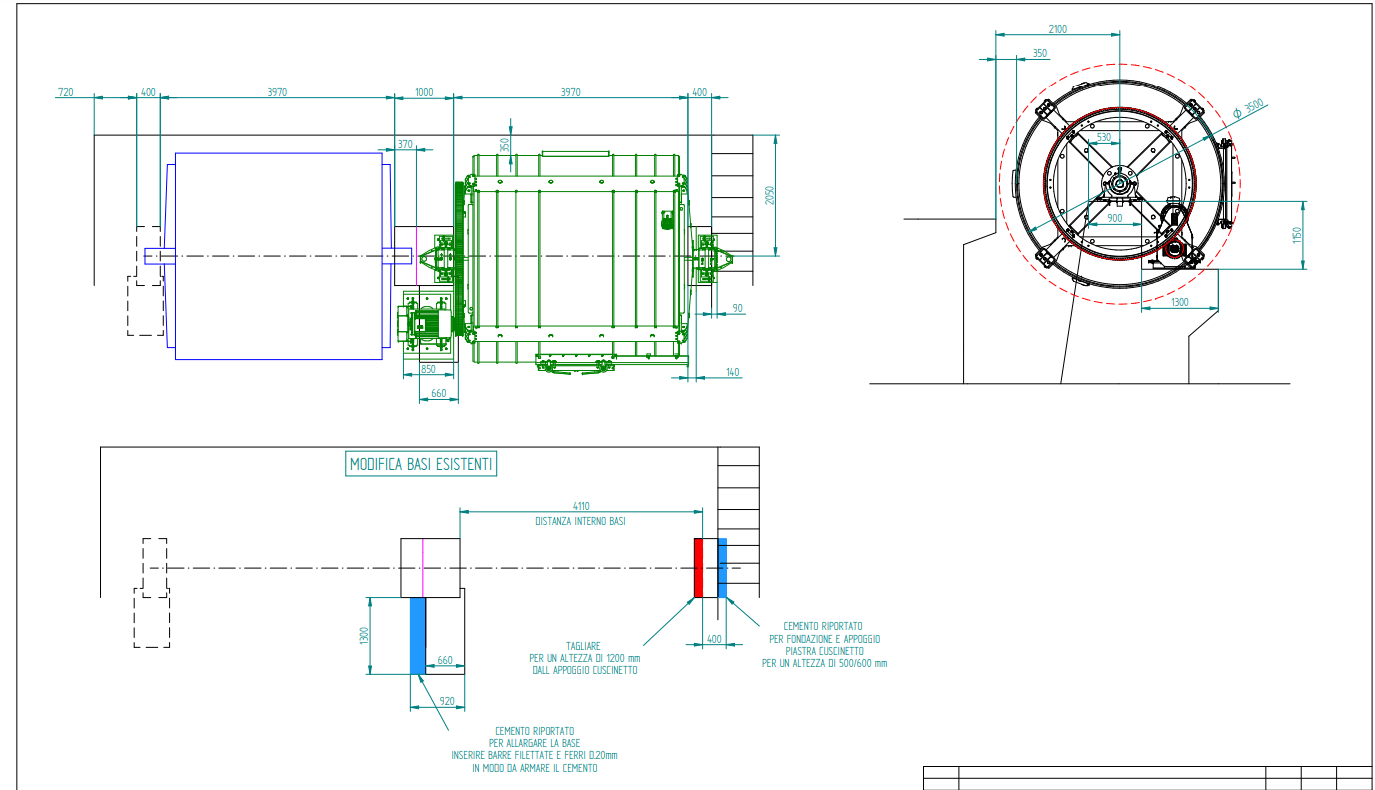Select the vertical 2050 dimension

click(x=769, y=195)
